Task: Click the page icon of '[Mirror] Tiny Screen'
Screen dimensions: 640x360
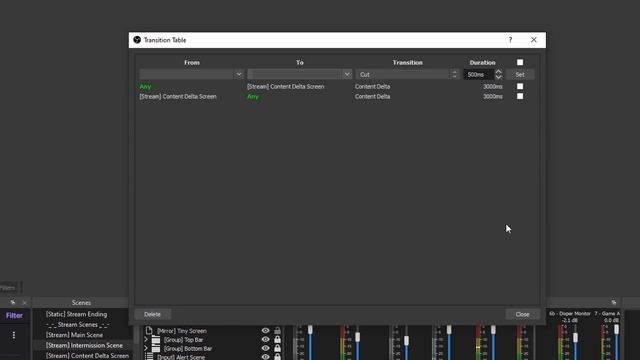Action: click(149, 331)
